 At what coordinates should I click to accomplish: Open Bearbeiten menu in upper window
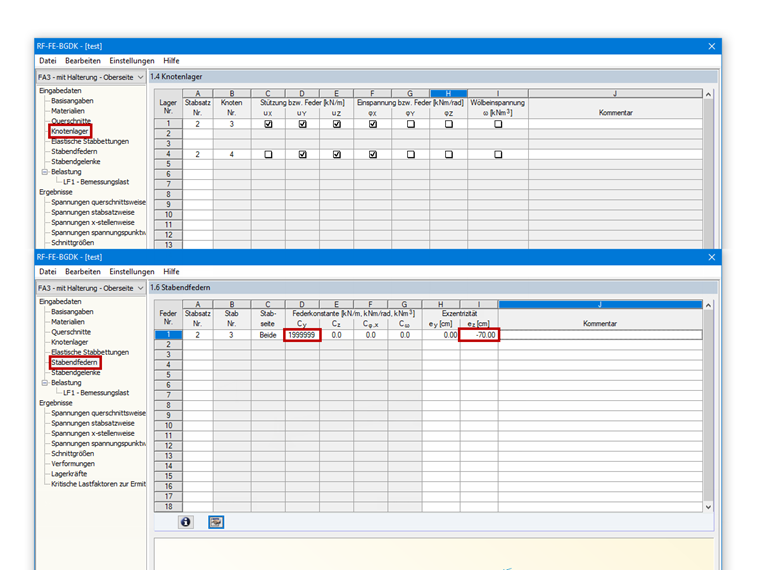point(83,61)
